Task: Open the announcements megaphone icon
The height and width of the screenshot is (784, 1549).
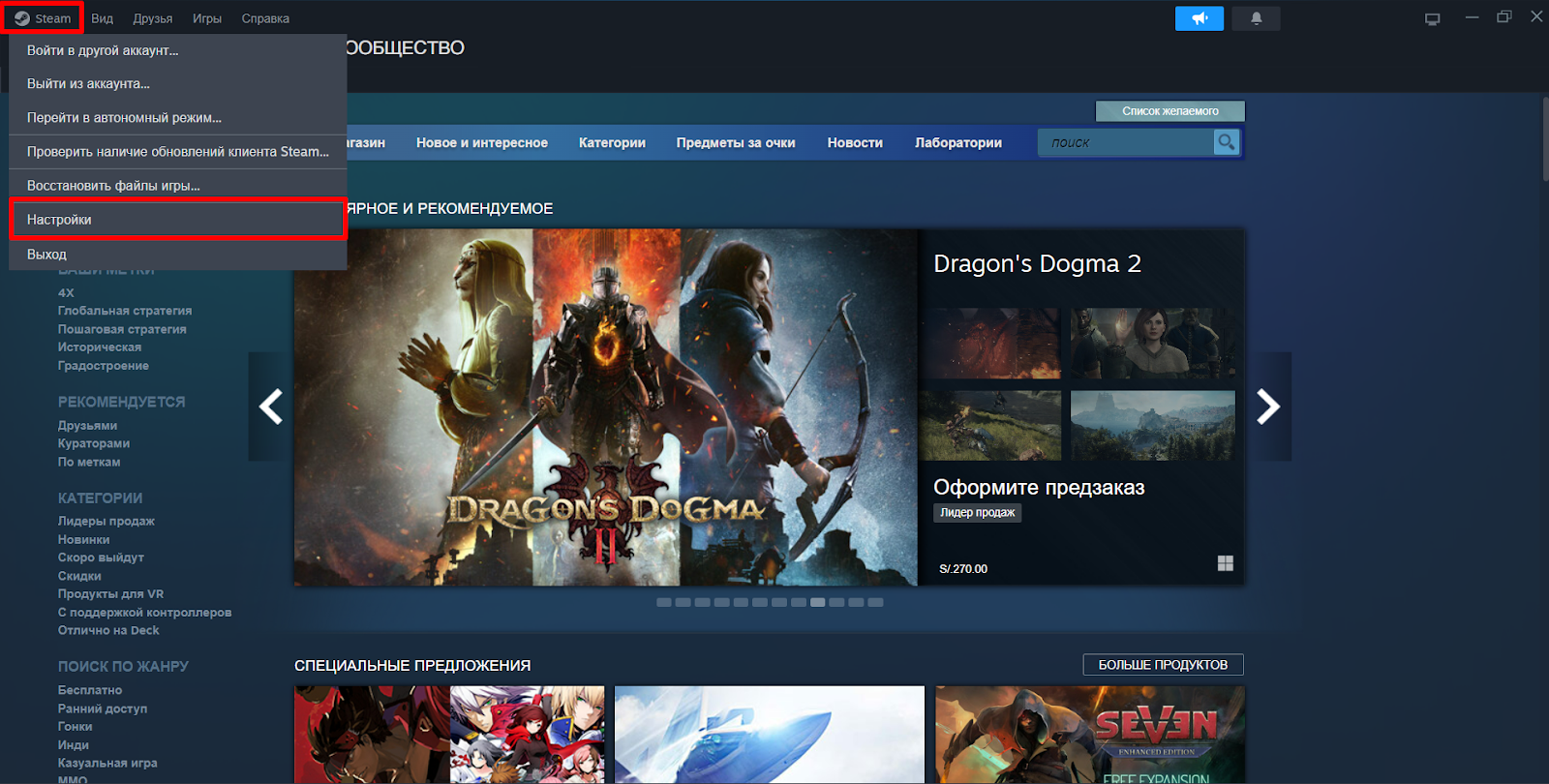Action: coord(1199,18)
